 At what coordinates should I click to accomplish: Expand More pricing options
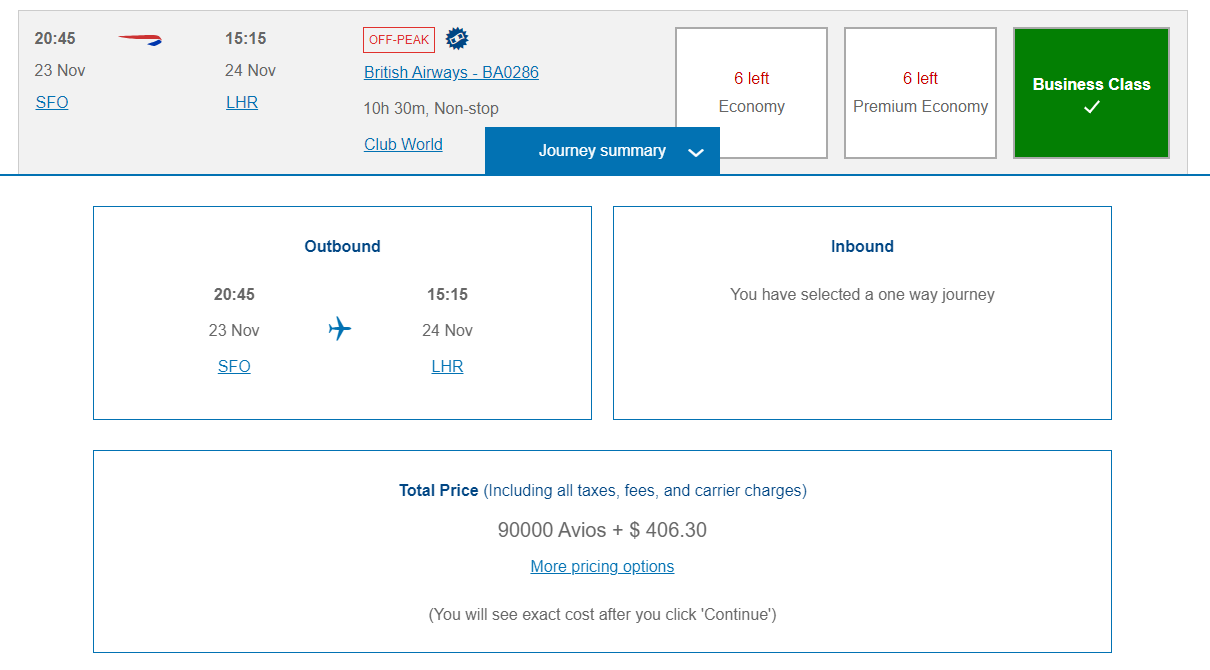tap(602, 566)
